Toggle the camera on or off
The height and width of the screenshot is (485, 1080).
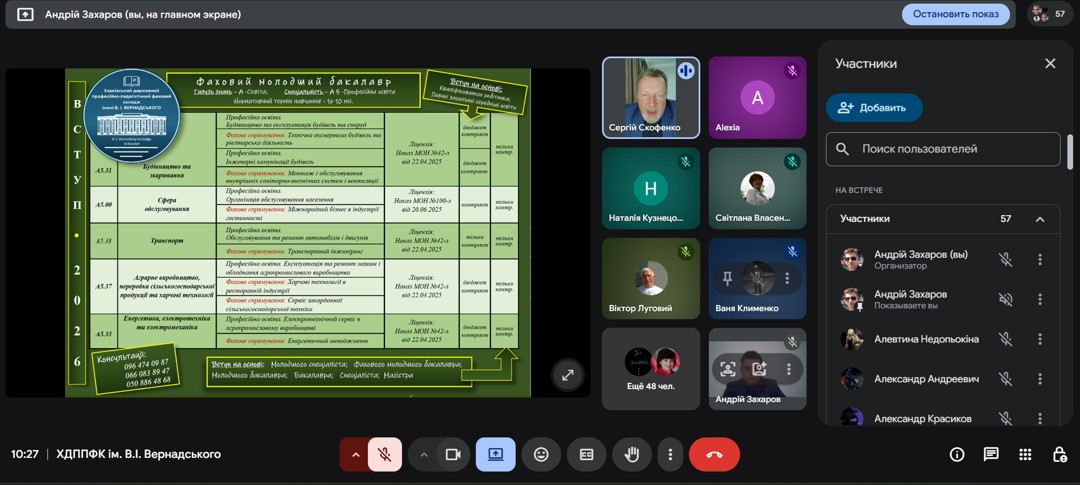(452, 454)
